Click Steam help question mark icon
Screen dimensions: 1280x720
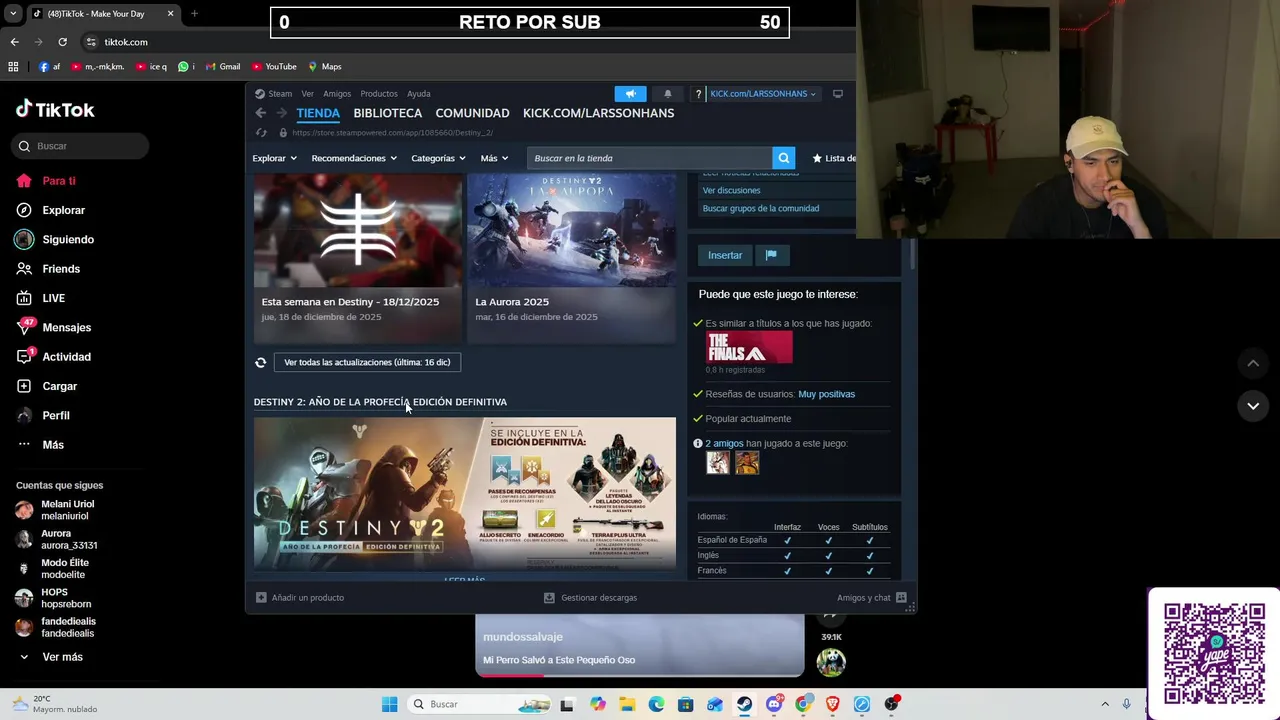698,94
